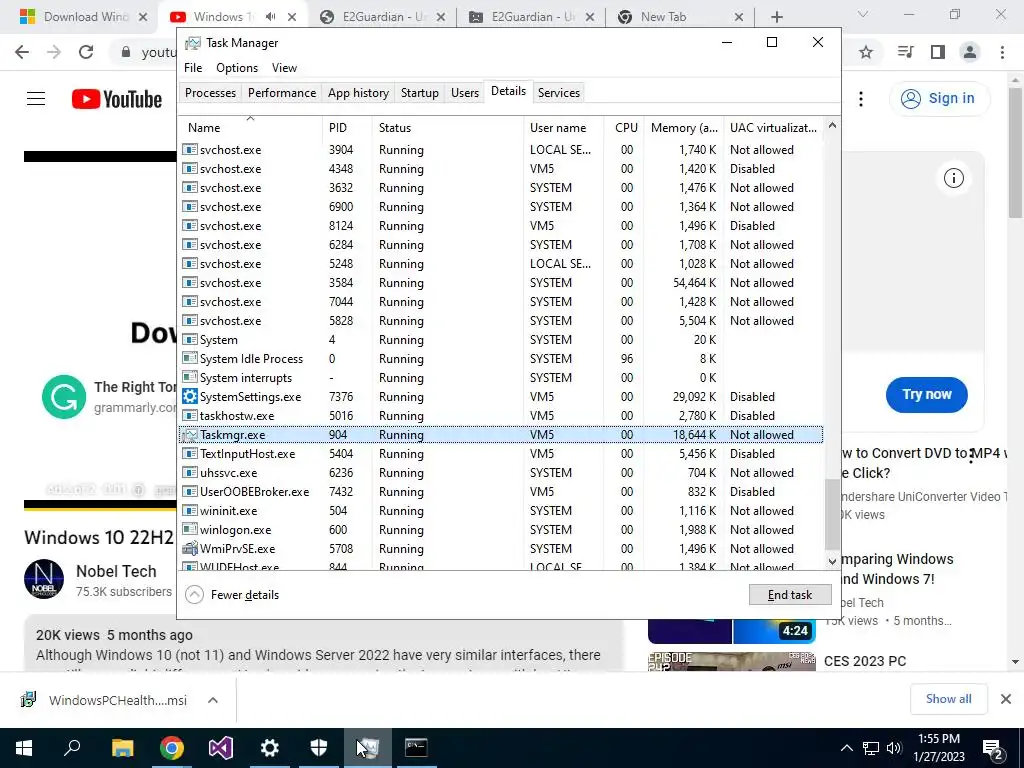Open the Nobel Tech channel avatar

pos(44,579)
